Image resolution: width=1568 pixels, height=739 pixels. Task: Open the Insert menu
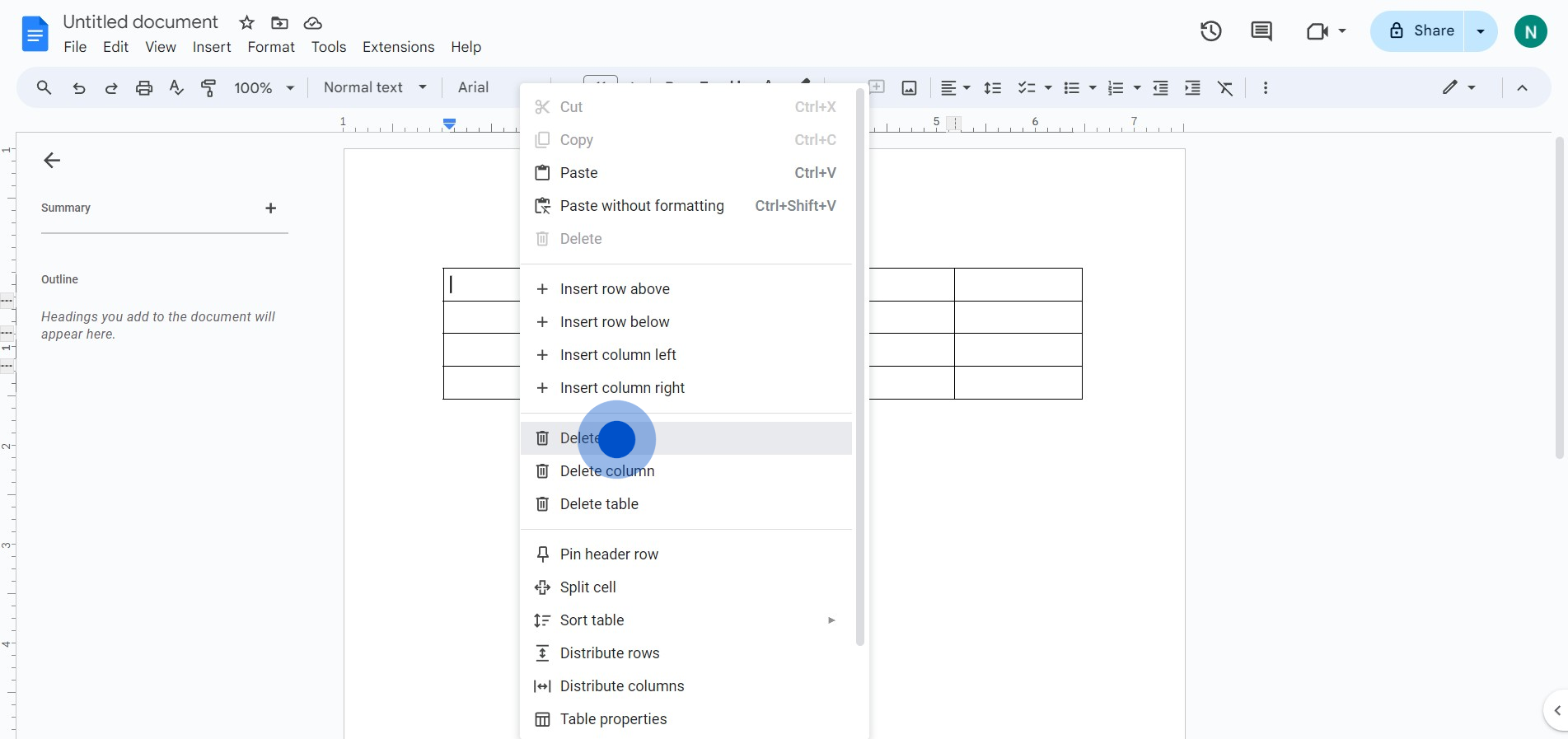(x=212, y=47)
